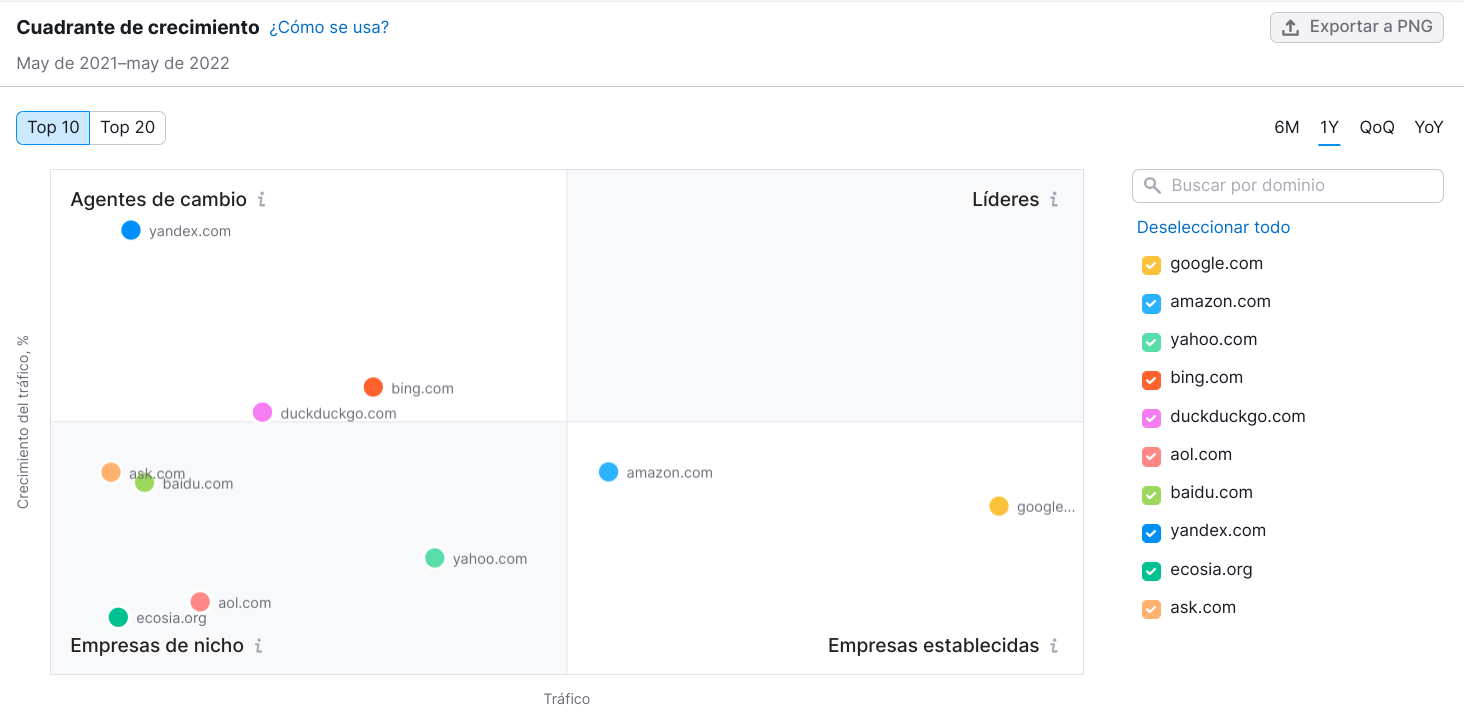Select the yahoo.com green chart dot
Viewport: 1464px width, 725px height.
(434, 558)
